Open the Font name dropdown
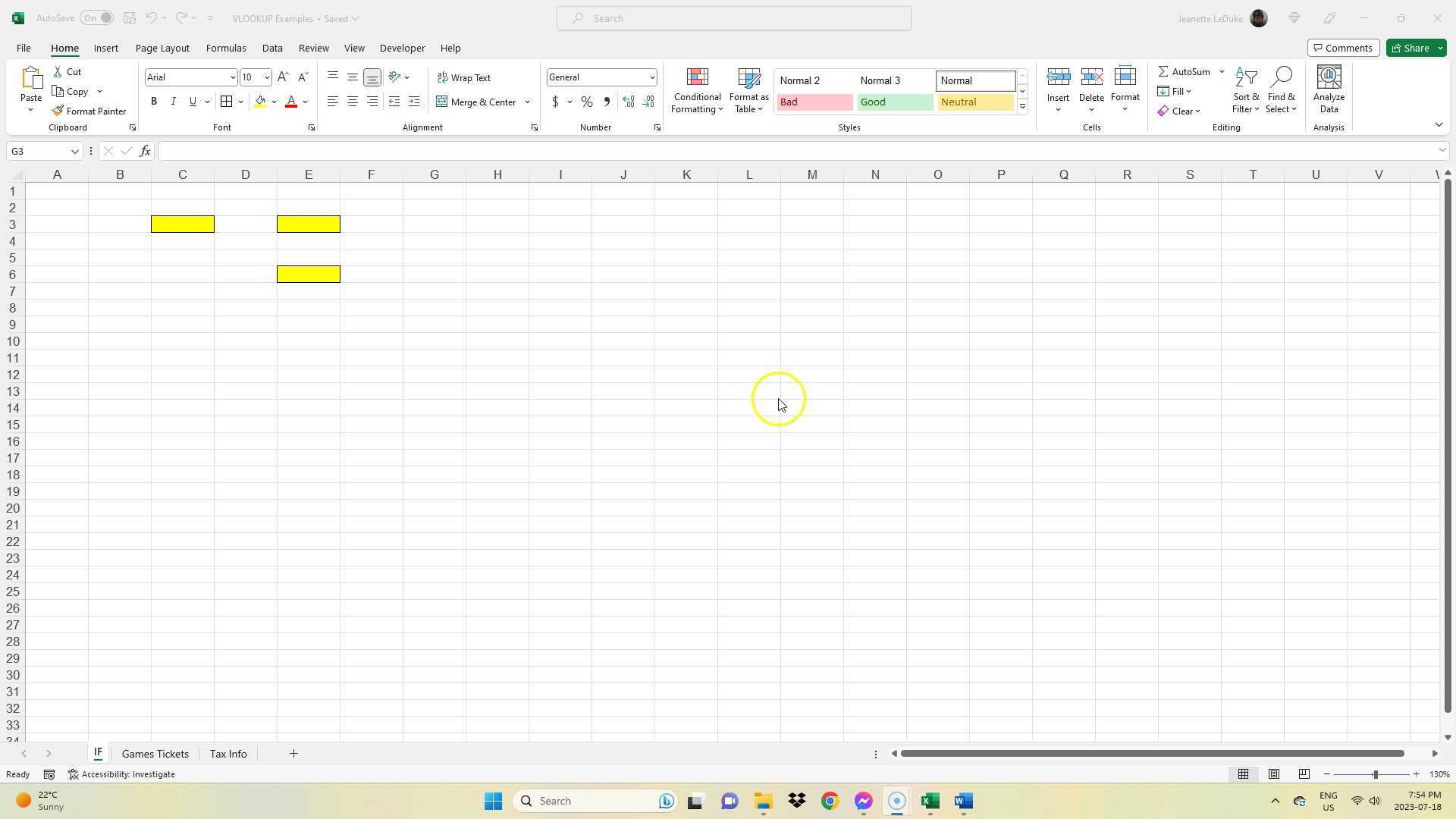 tap(232, 77)
